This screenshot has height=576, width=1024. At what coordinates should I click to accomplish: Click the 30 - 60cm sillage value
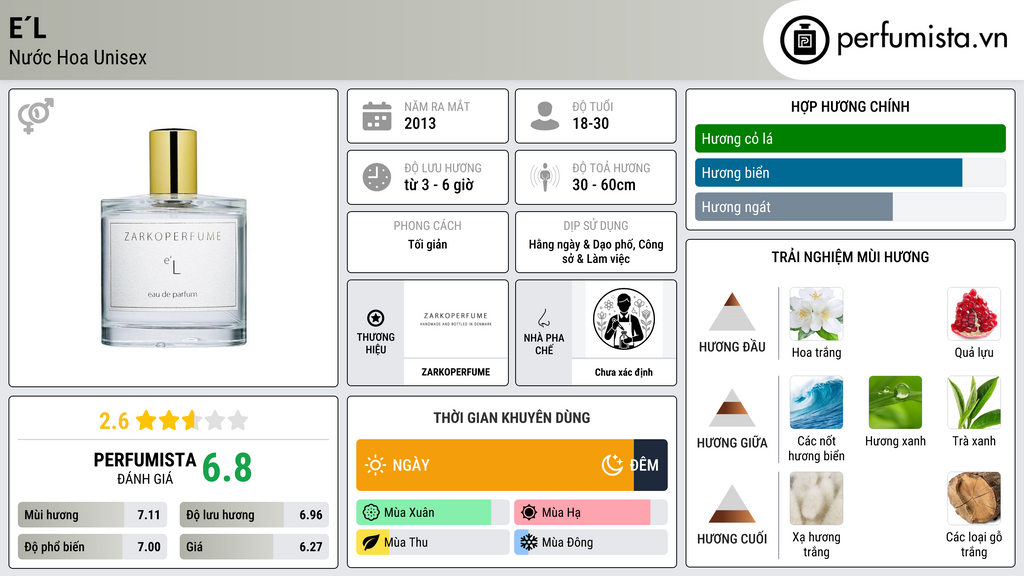[603, 185]
